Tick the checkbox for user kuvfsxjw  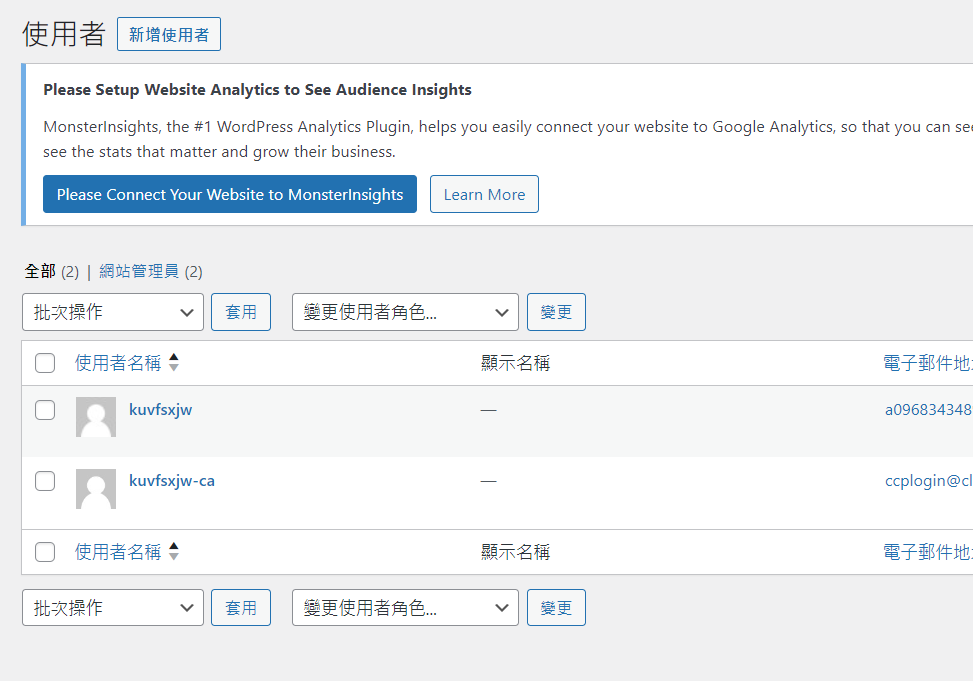(45, 410)
